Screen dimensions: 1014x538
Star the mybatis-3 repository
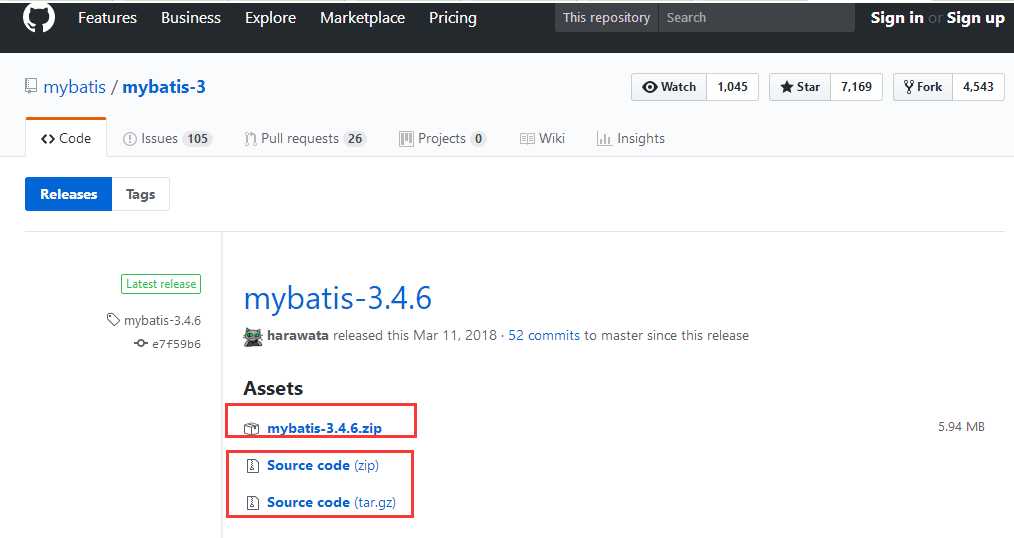coord(800,87)
